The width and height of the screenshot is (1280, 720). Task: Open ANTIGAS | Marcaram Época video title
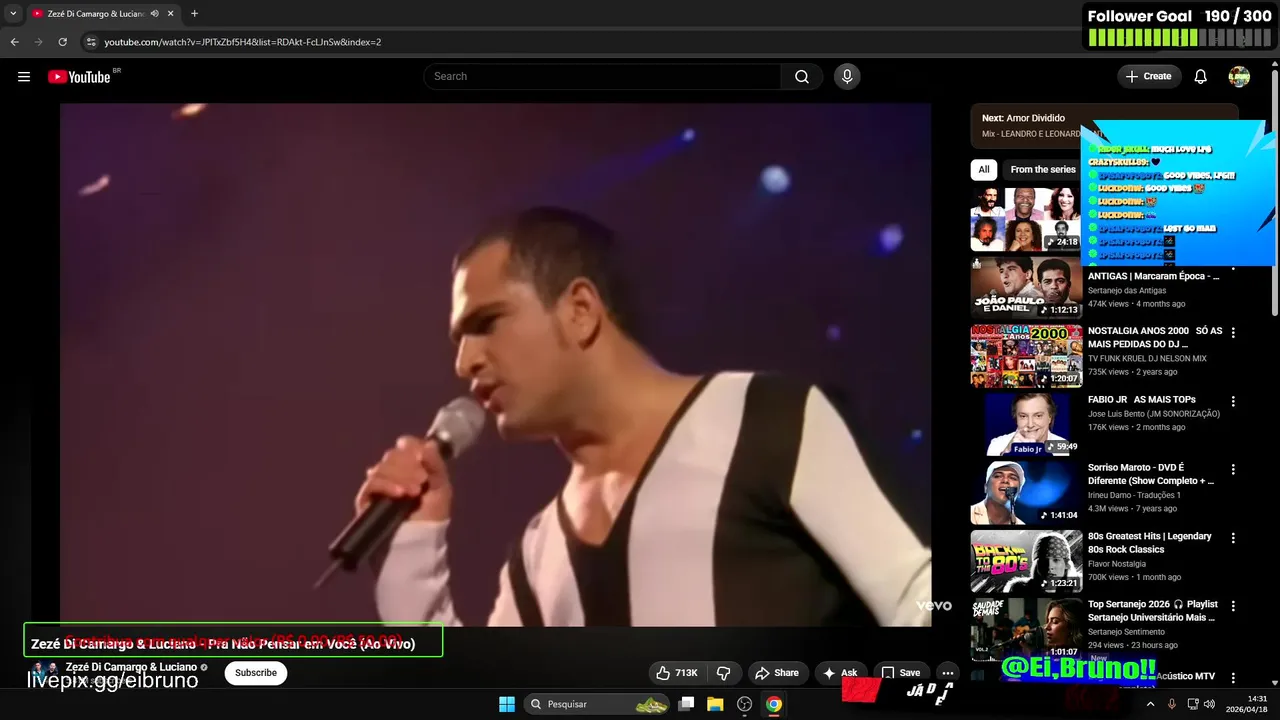[1153, 276]
